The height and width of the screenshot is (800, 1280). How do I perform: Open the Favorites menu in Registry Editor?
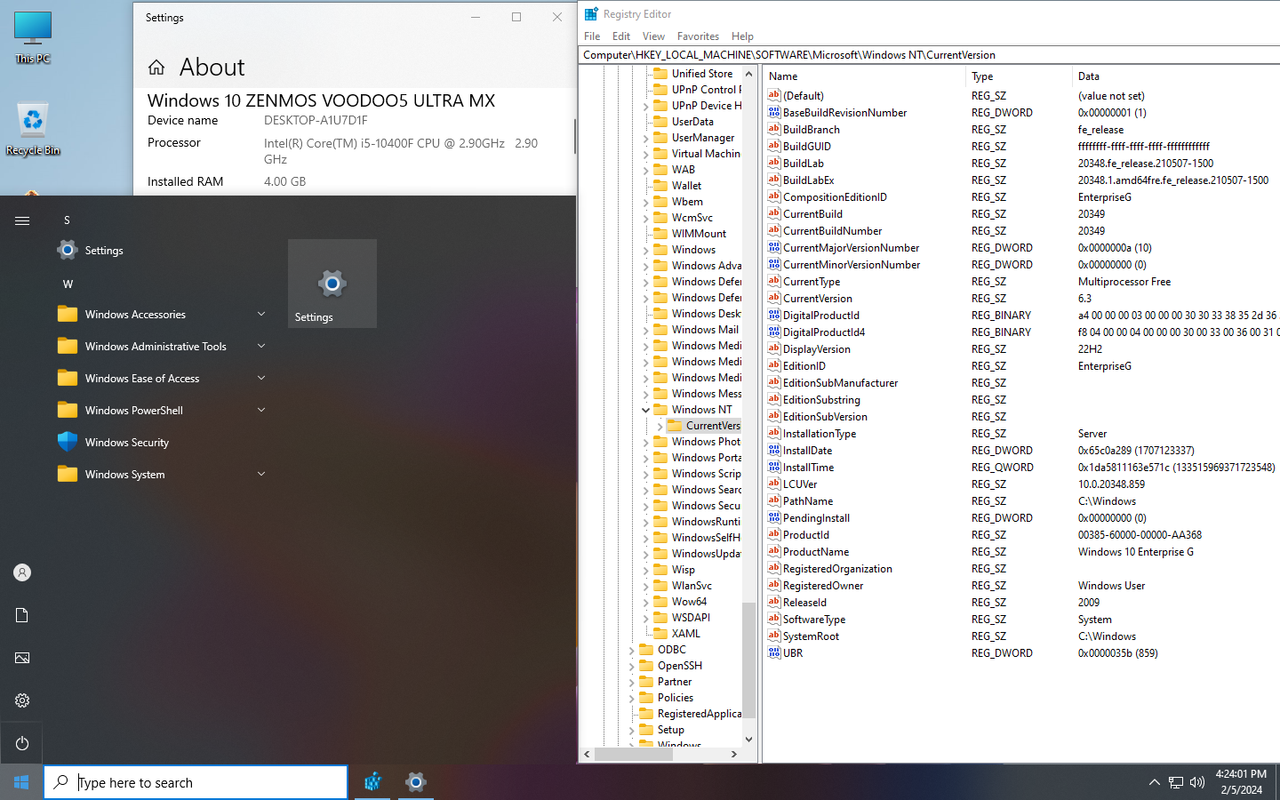pyautogui.click(x=698, y=36)
